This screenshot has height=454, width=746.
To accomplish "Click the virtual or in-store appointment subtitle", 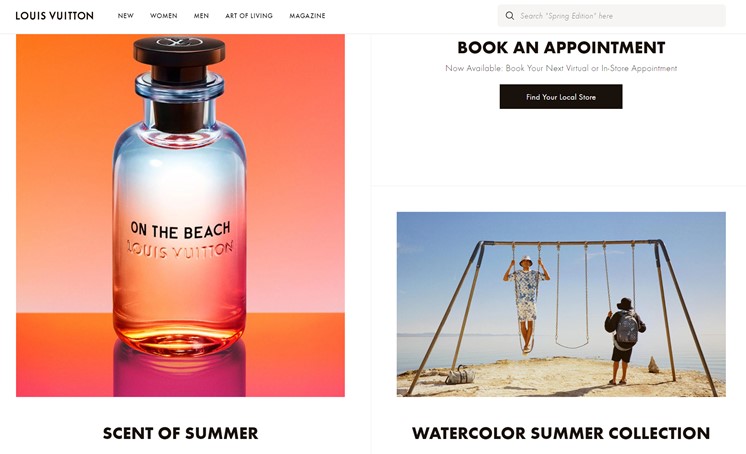I will [x=561, y=68].
